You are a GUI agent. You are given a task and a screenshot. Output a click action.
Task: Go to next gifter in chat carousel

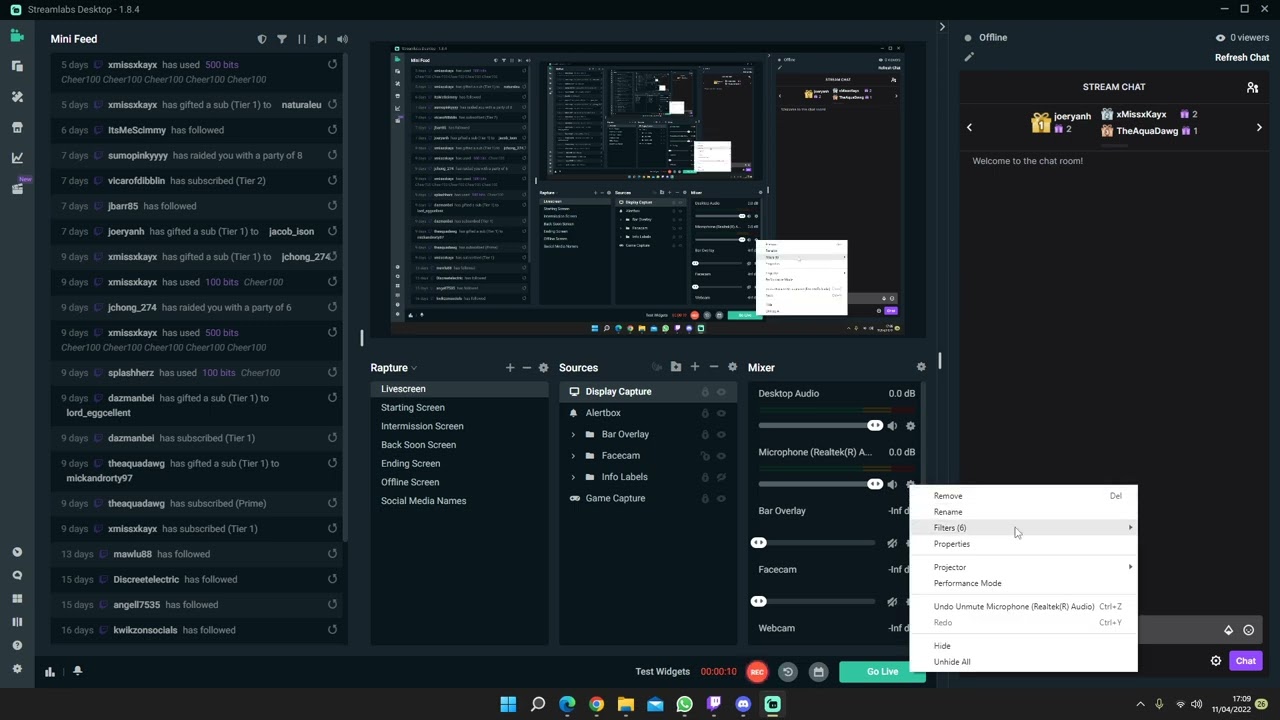1259,127
